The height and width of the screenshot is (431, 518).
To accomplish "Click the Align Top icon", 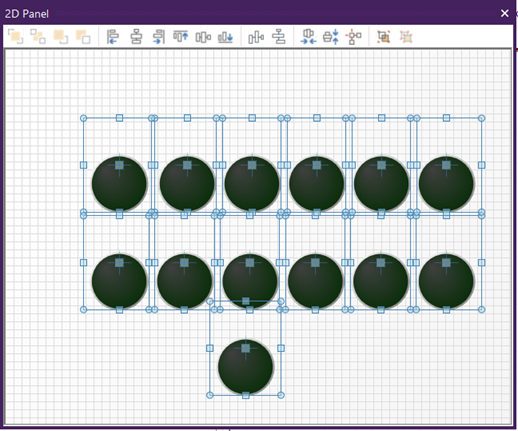I will click(180, 36).
